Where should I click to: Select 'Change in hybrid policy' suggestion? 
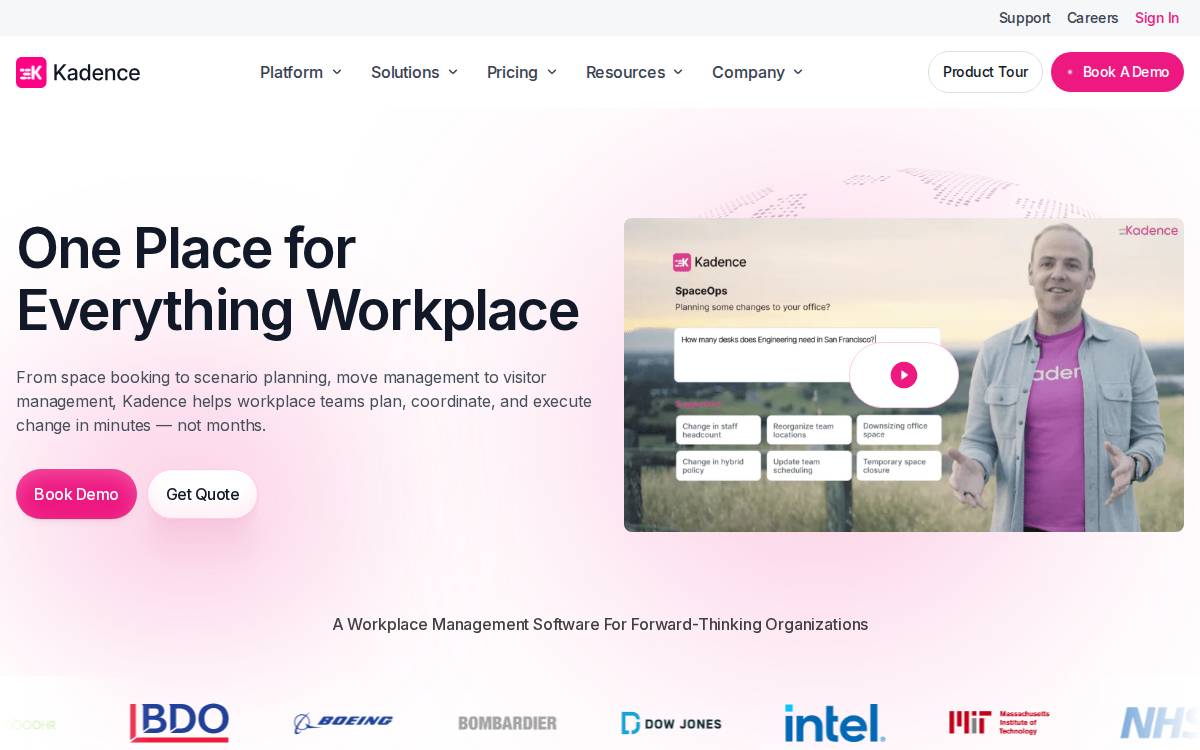coord(718,466)
